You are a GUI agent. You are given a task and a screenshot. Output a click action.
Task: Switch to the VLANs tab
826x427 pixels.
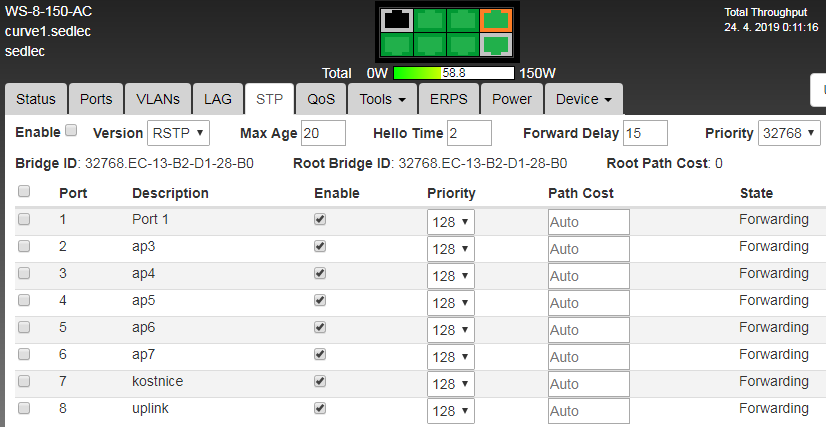click(158, 99)
